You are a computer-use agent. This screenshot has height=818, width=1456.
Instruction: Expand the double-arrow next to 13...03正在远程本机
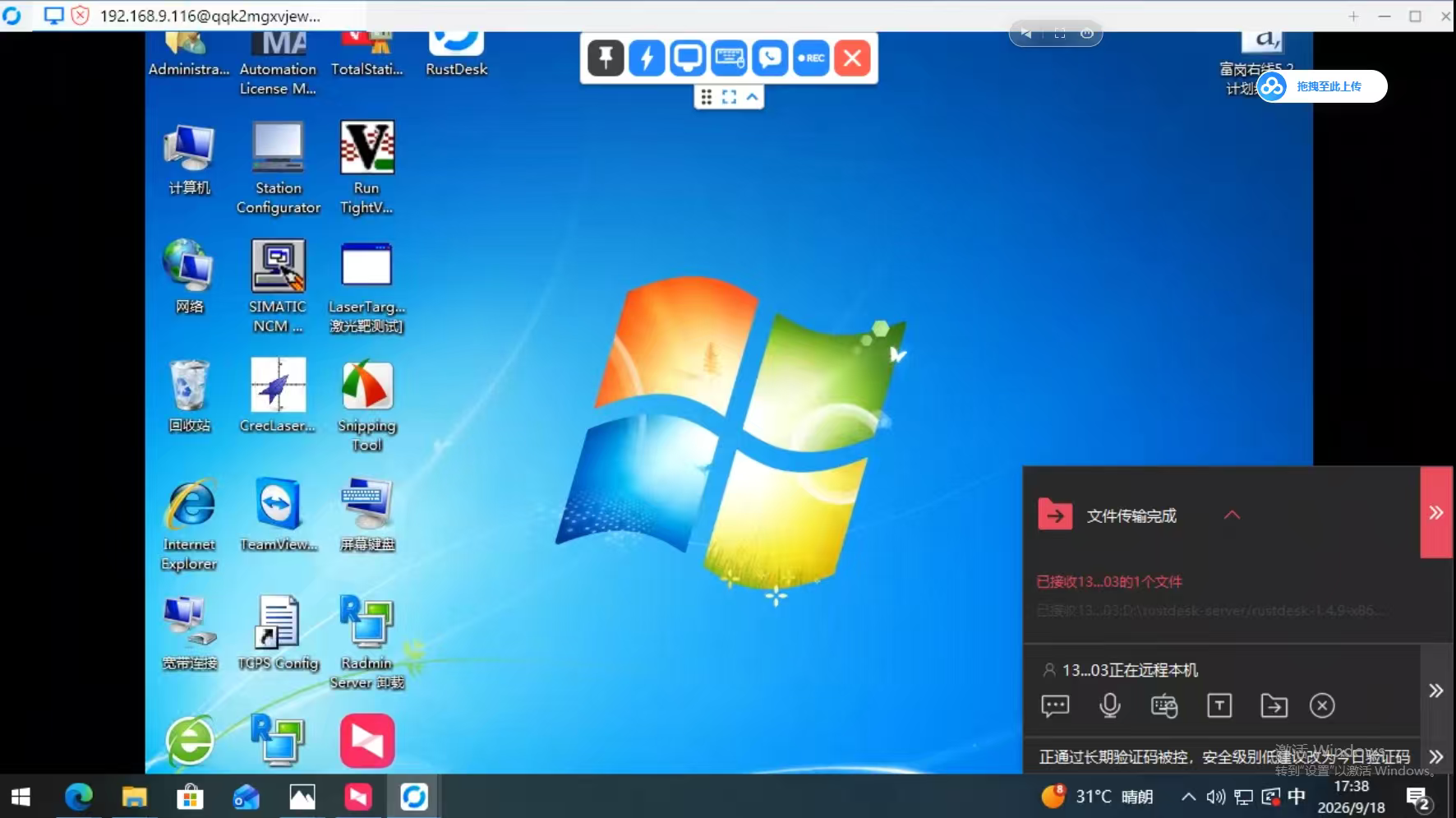pyautogui.click(x=1436, y=691)
